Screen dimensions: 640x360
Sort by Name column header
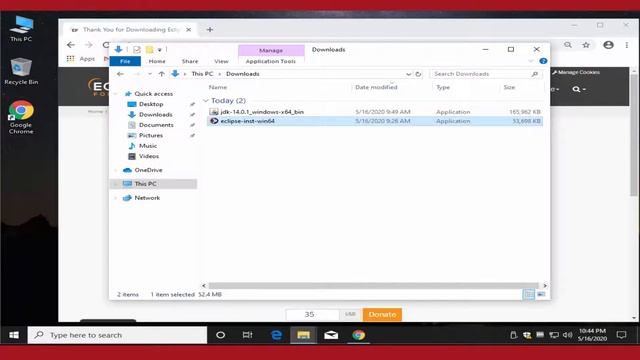coord(218,87)
